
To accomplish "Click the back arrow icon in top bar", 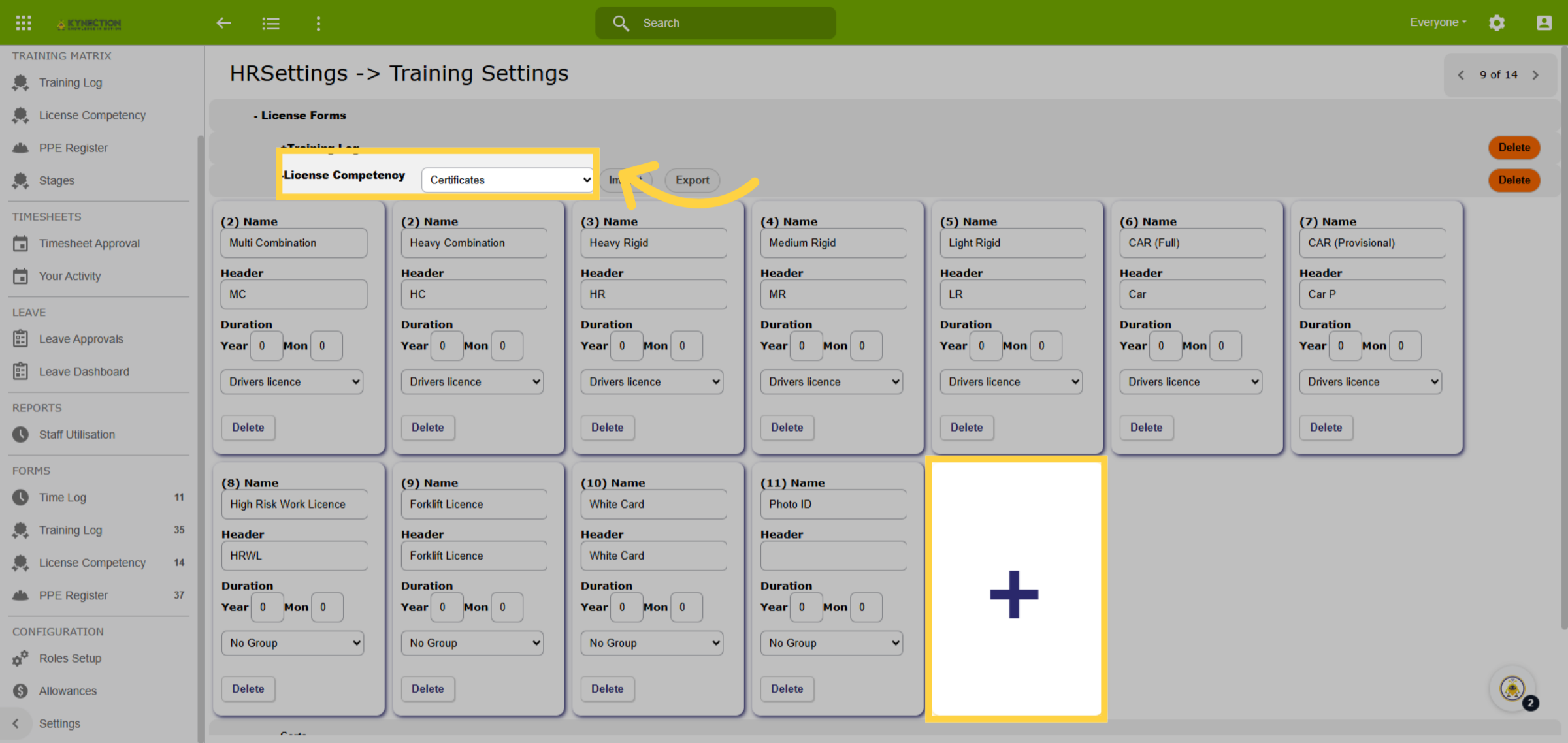I will point(224,24).
